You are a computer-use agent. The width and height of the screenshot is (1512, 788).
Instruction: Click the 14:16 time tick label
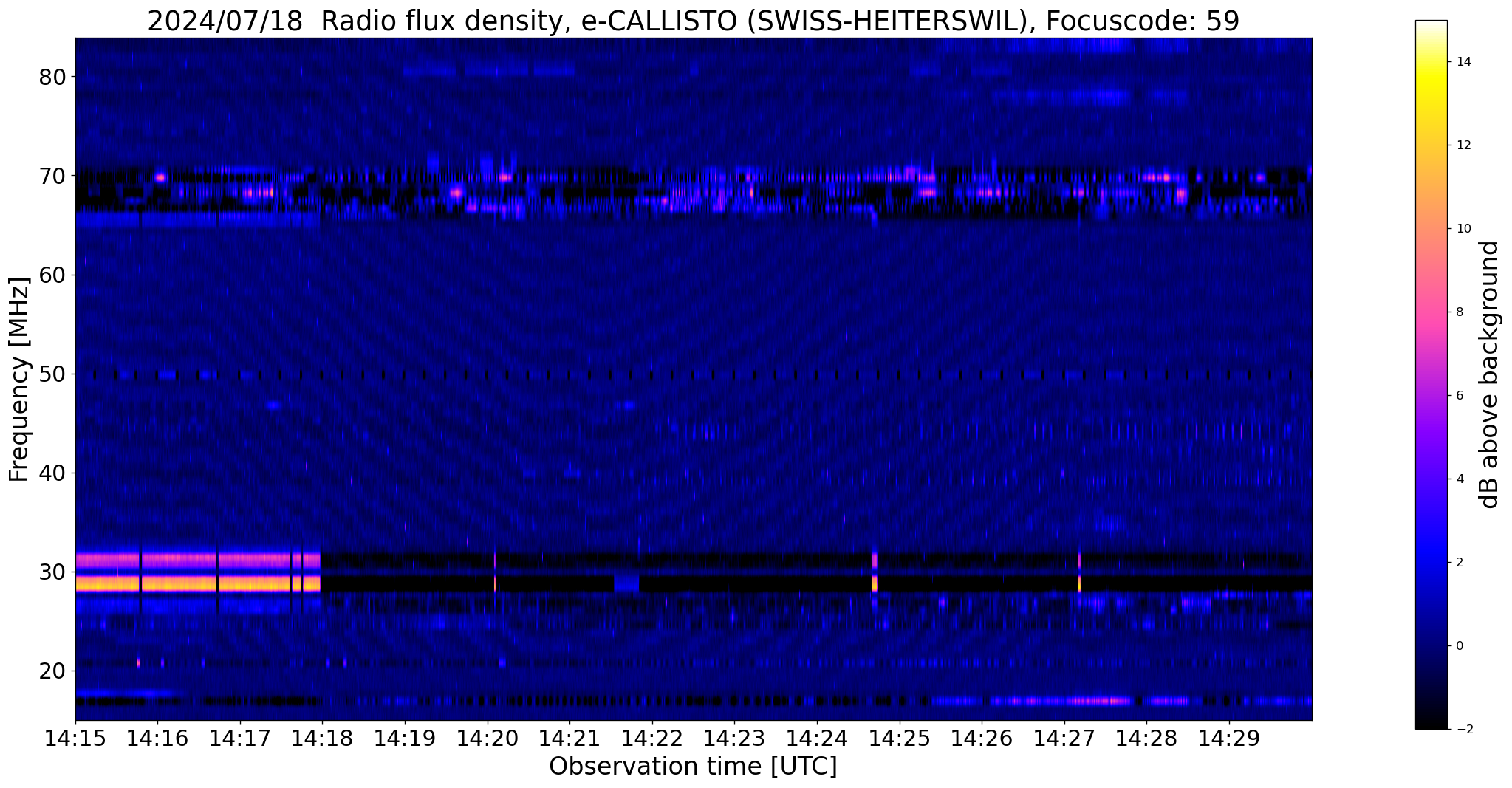coord(157,739)
